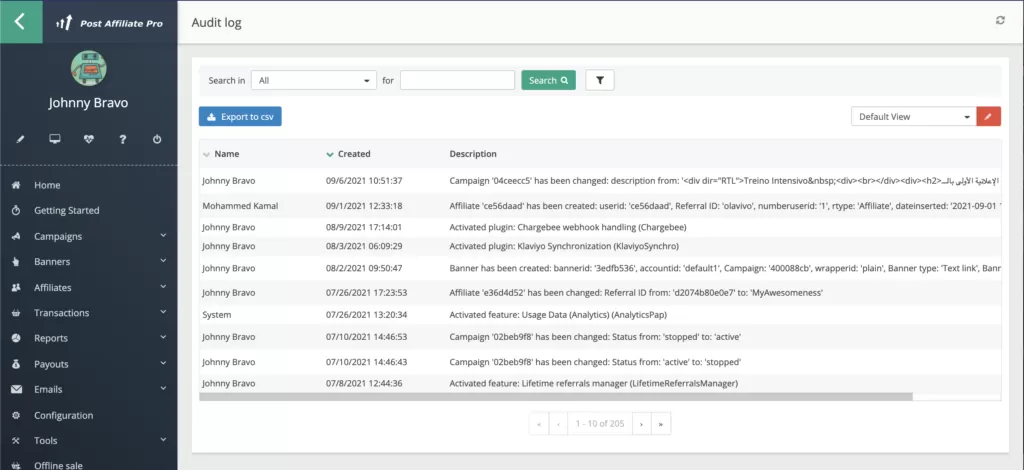Expand the Campaigns sidebar menu
The image size is (1024, 470).
point(88,236)
